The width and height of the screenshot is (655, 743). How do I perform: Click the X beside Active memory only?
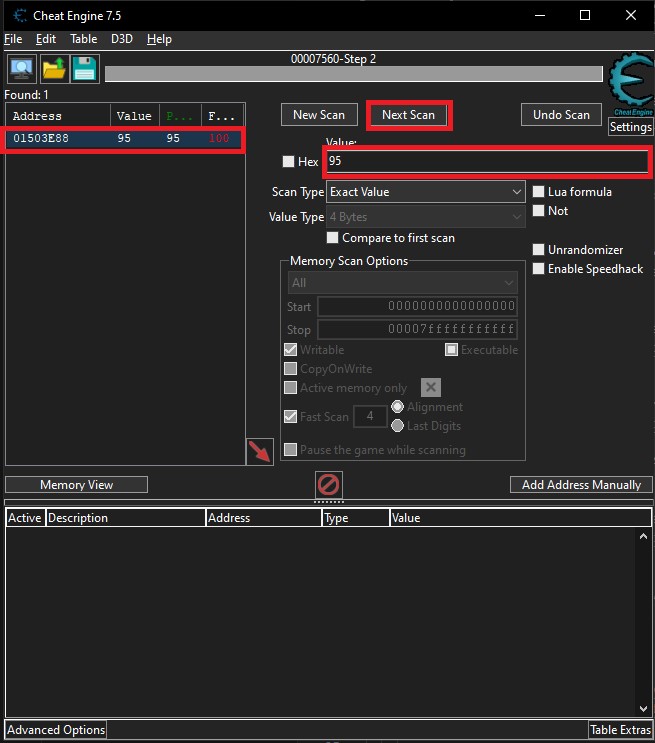click(430, 388)
